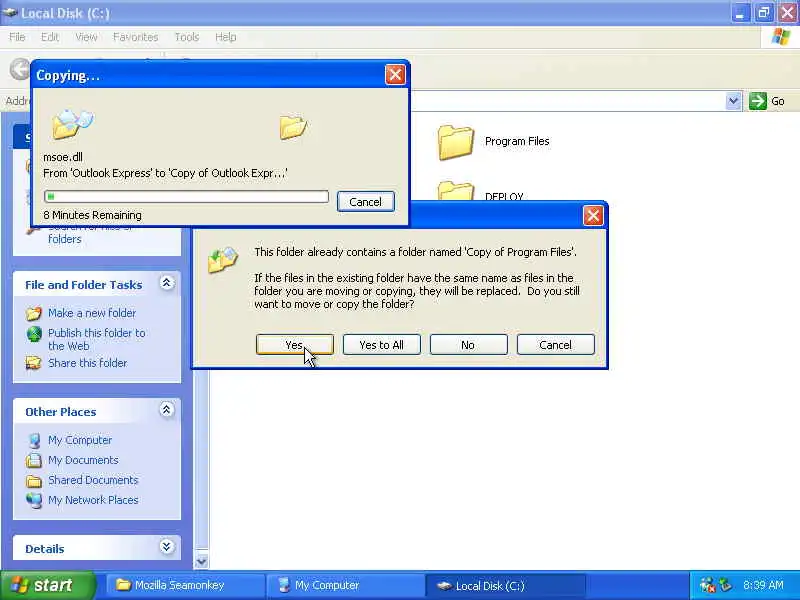Click the destination folder icon in Copying dialog
800x600 pixels.
pos(293,127)
